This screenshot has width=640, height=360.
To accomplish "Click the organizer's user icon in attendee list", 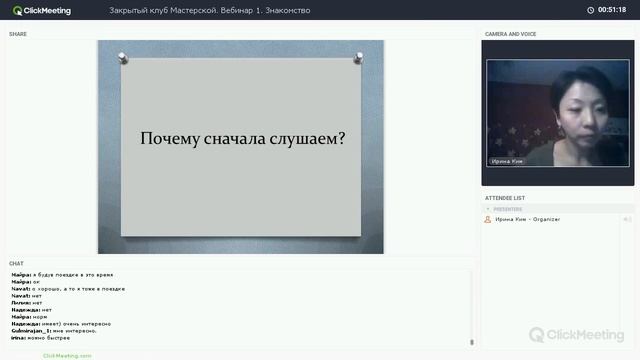I will 487,220.
